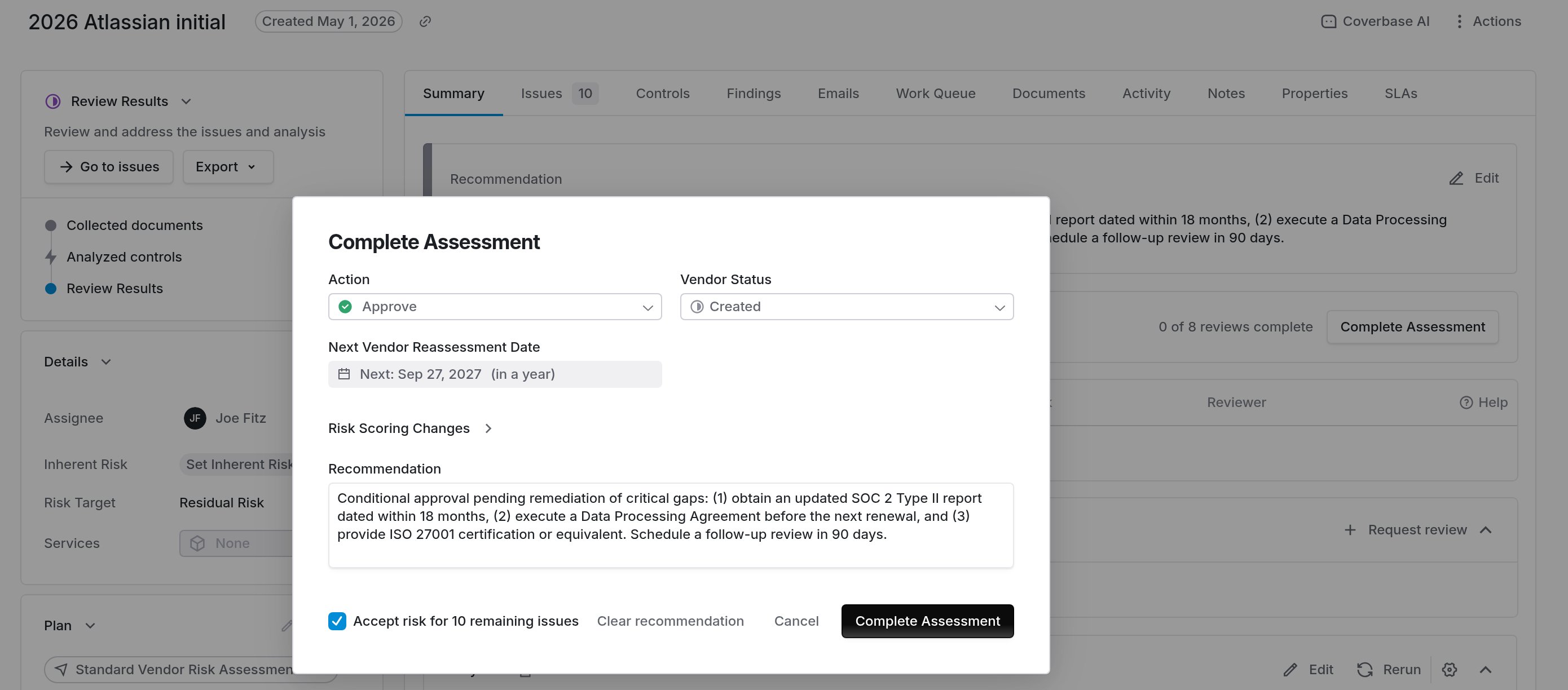Collapse the bottom panel chevron next to gear
Viewport: 1568px width, 690px height.
tap(1485, 669)
